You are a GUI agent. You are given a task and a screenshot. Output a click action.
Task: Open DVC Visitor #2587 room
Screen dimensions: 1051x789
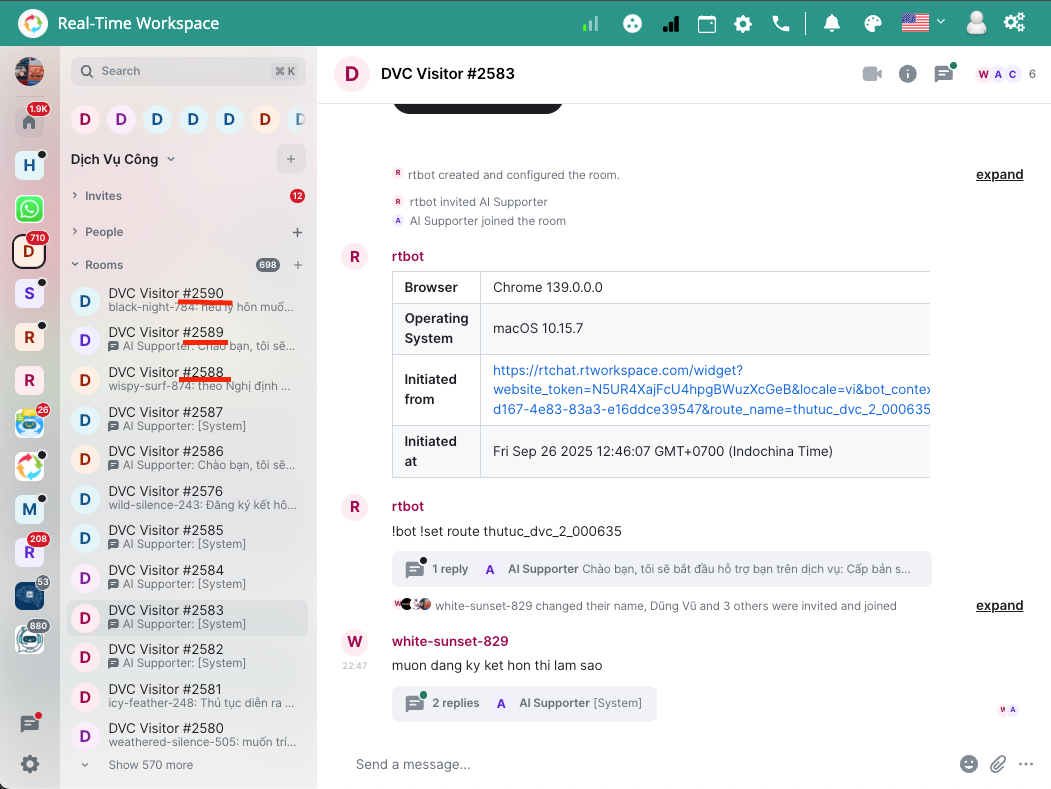166,412
